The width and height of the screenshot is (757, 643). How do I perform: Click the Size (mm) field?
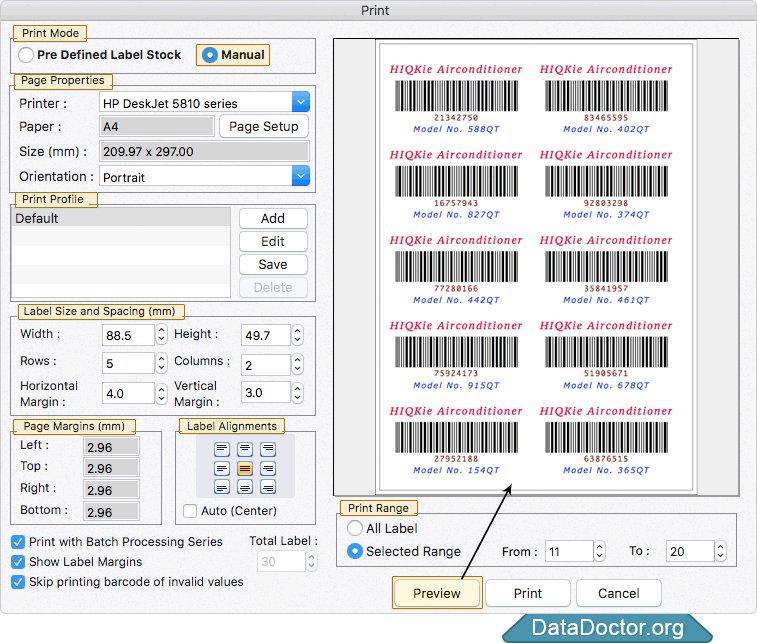click(204, 152)
